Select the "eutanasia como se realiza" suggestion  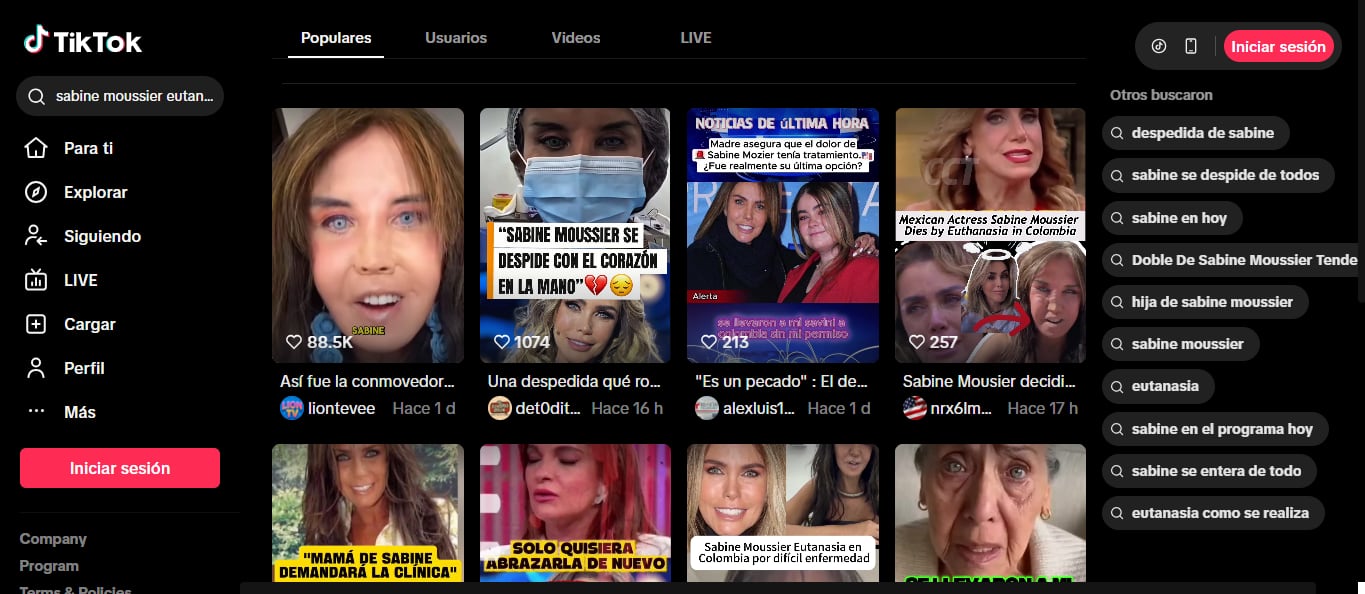click(x=1213, y=512)
